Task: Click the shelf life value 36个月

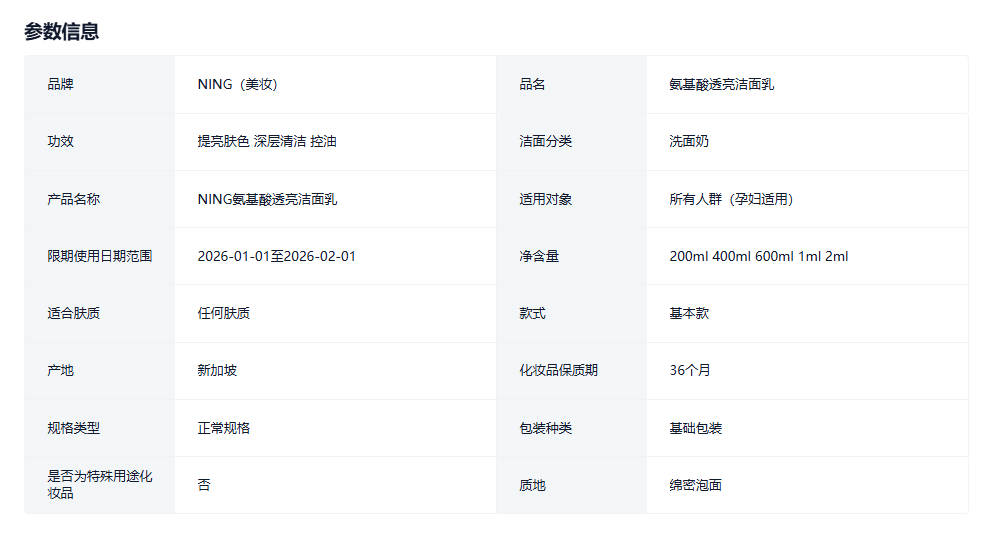Action: 690,370
